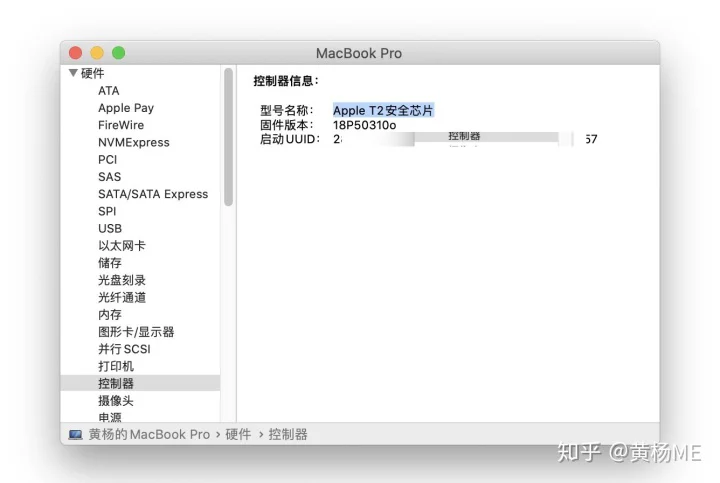Maximize window with green button
The width and height of the screenshot is (720, 483).
point(118,53)
